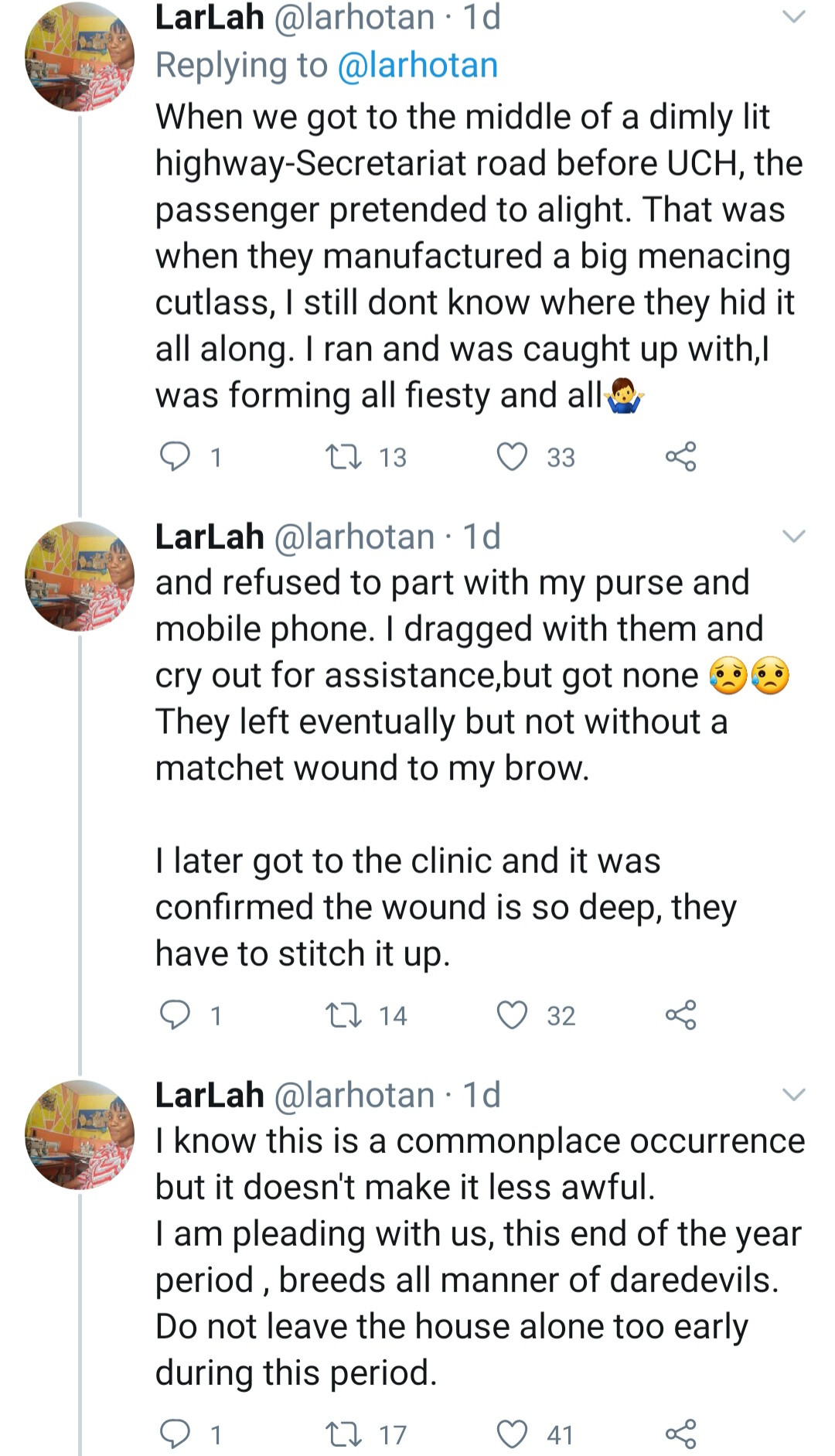This screenshot has height=1456, width=835.
Task: Open the options chevron on the first tweet
Action: pyautogui.click(x=794, y=16)
